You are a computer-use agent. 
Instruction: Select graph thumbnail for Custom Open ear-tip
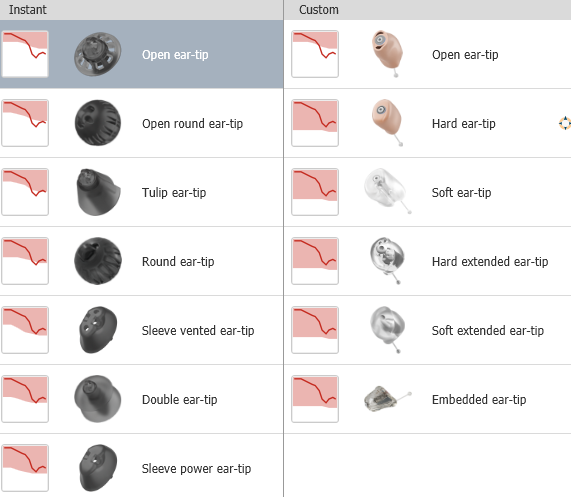click(x=315, y=54)
